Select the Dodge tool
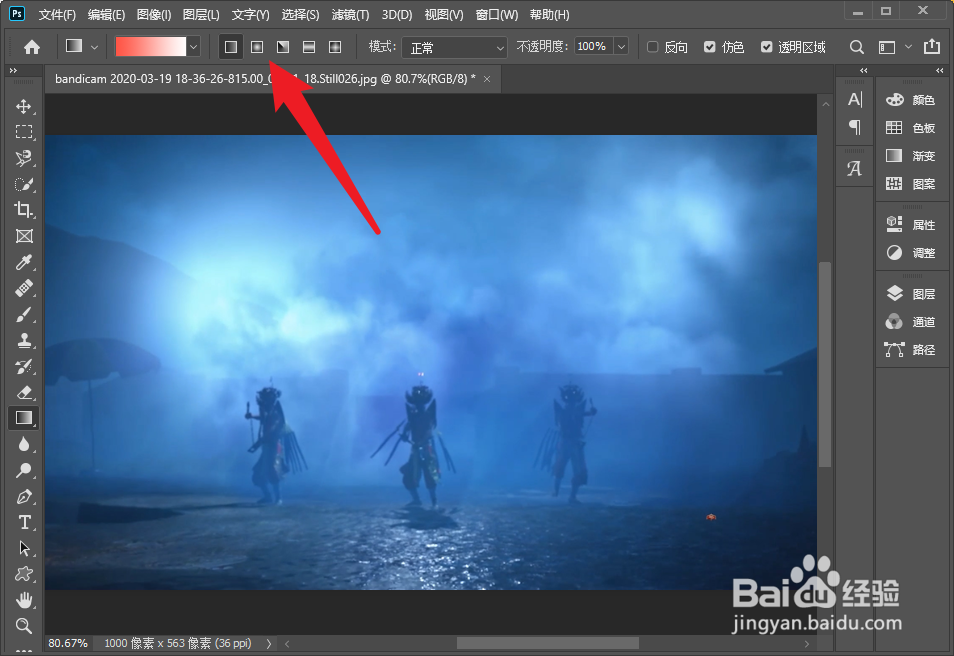The width and height of the screenshot is (954, 656). (x=24, y=470)
